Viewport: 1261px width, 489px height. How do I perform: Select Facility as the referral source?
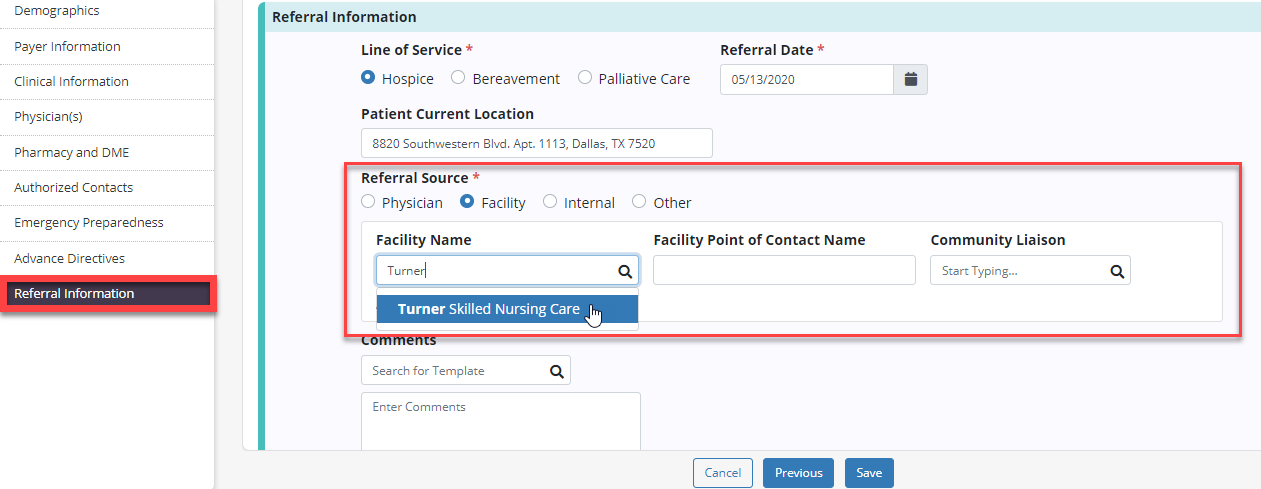[466, 202]
